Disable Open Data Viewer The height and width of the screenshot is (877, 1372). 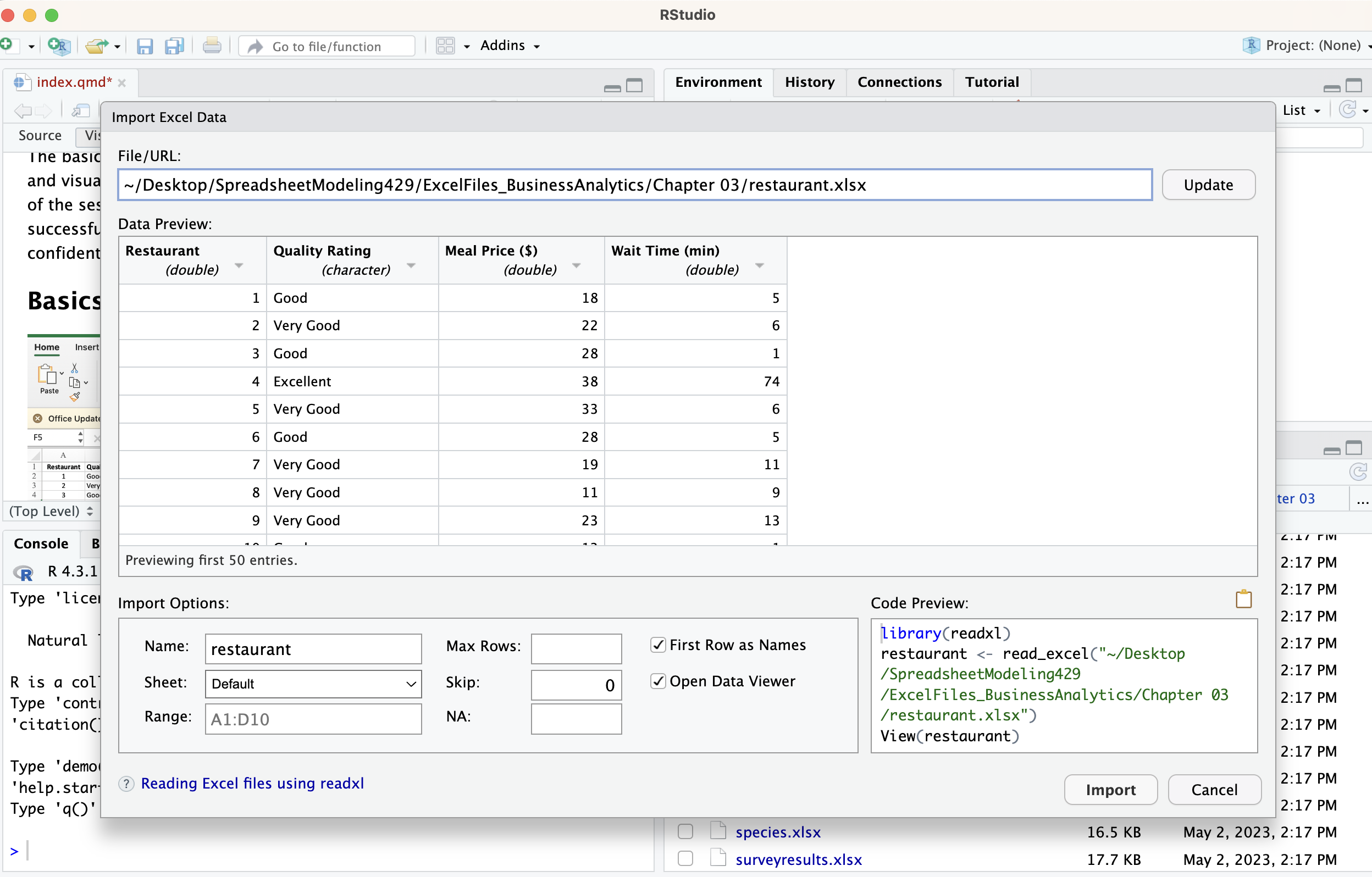coord(658,681)
